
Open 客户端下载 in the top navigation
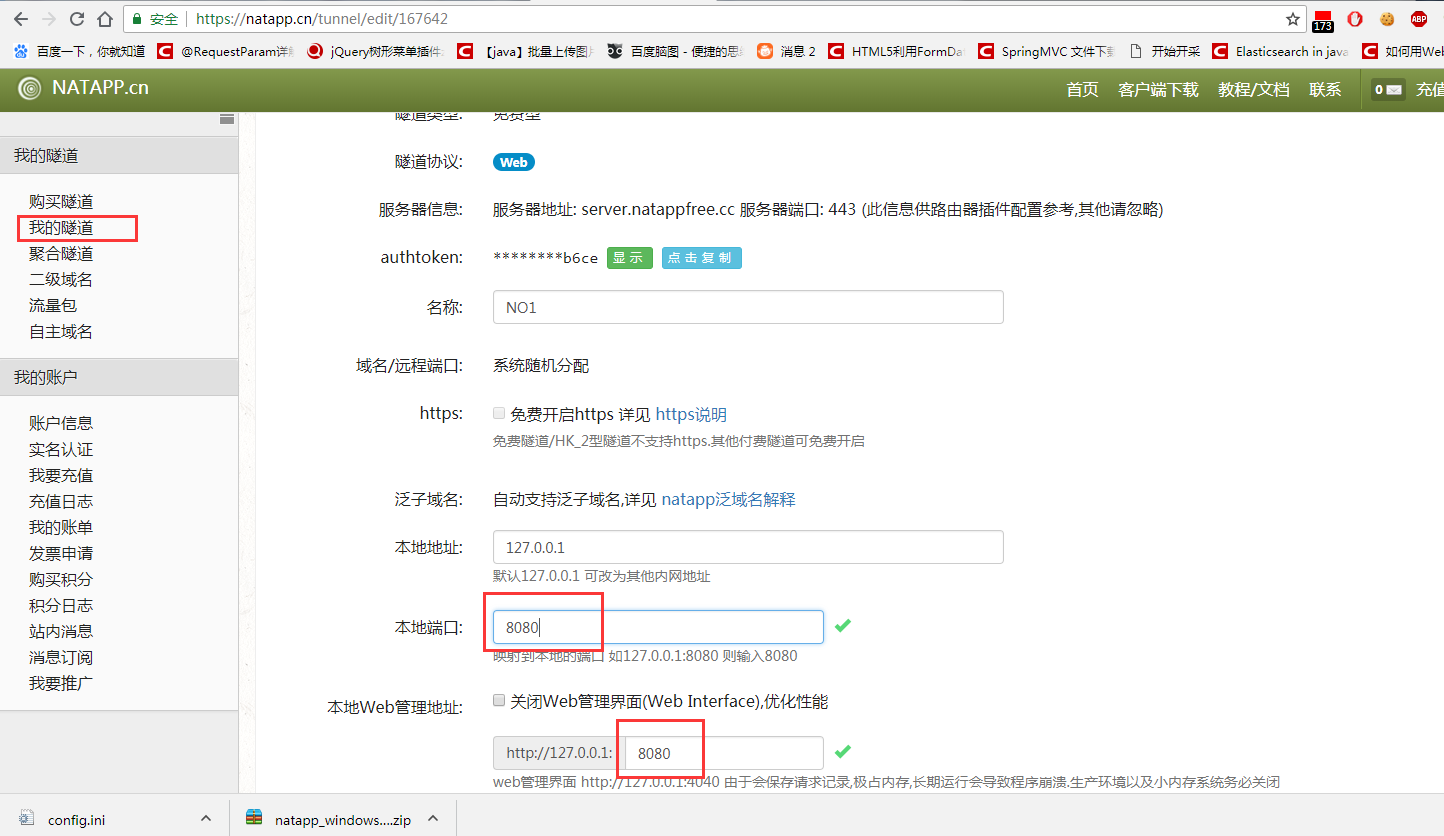click(1158, 89)
